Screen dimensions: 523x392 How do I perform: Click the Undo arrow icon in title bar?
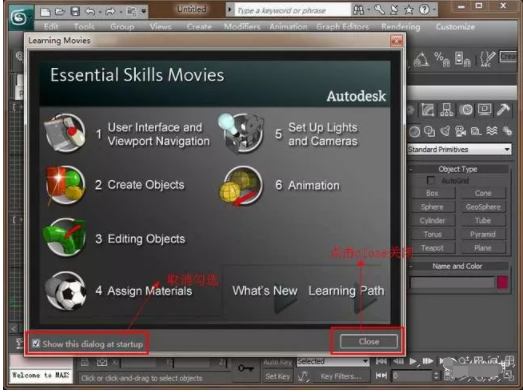(x=90, y=12)
